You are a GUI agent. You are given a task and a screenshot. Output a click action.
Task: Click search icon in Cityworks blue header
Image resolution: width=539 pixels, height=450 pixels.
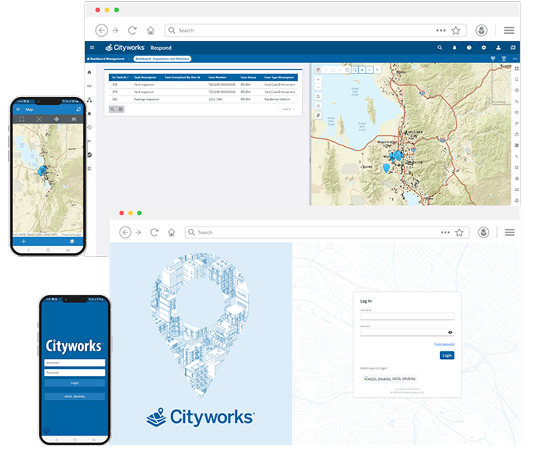(440, 48)
